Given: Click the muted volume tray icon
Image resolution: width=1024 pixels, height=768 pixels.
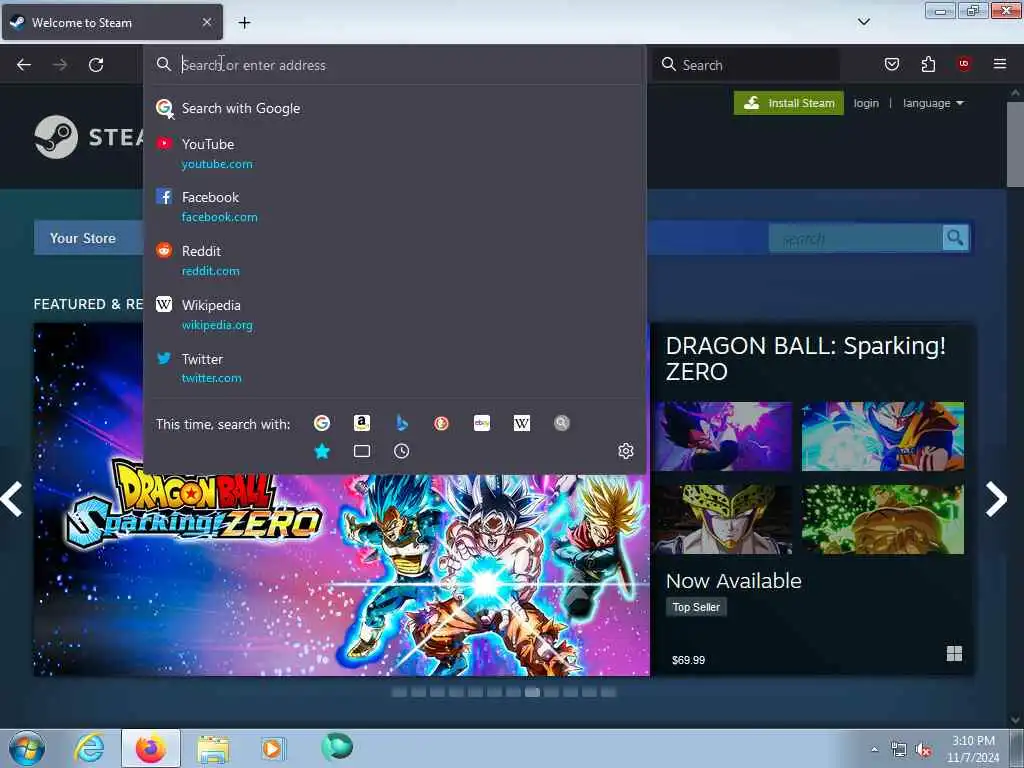Looking at the screenshot, I should click(923, 750).
